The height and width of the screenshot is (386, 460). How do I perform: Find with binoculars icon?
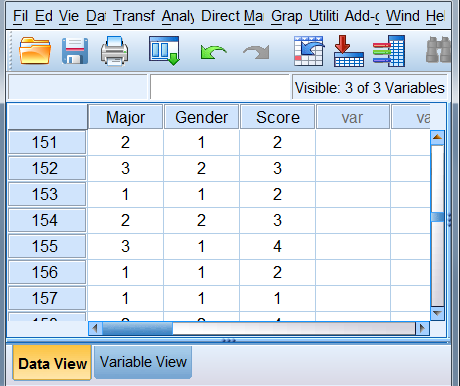pyautogui.click(x=438, y=50)
